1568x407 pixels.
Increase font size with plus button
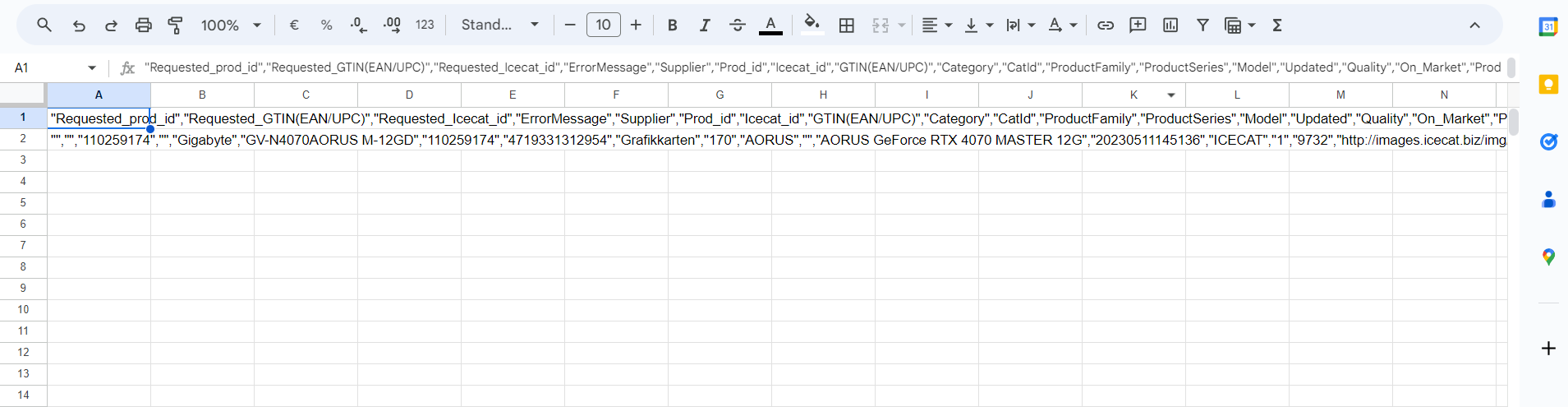click(636, 25)
